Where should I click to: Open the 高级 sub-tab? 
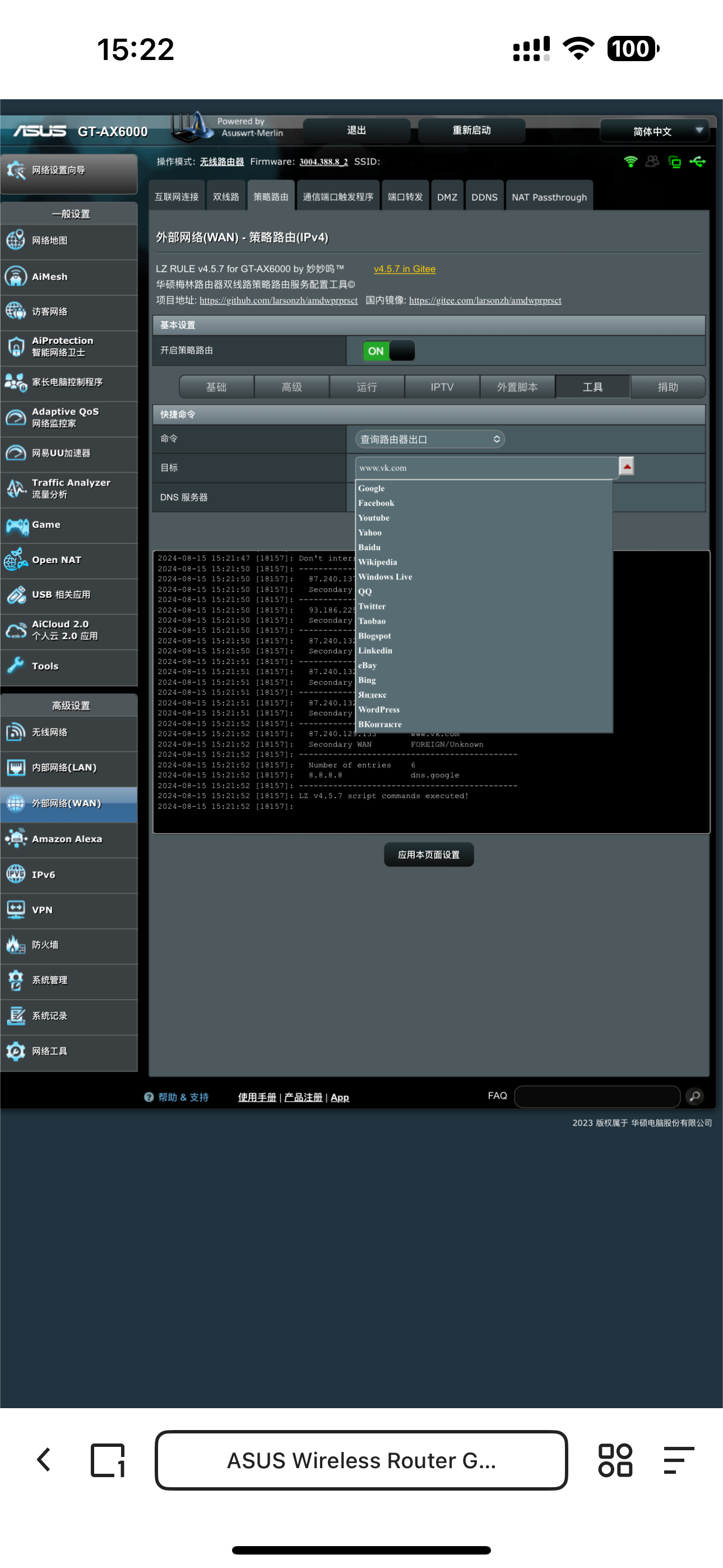click(291, 387)
